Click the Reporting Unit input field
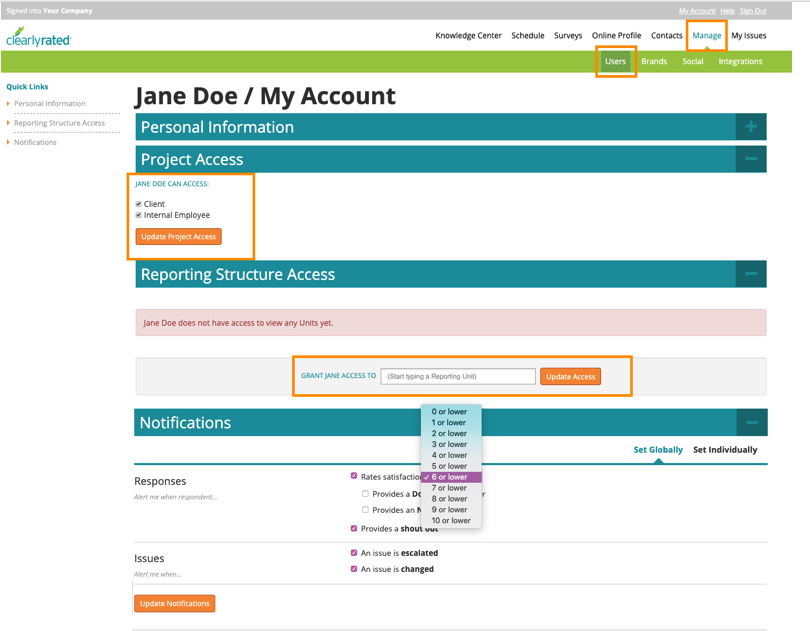The image size is (810, 631). (x=459, y=376)
